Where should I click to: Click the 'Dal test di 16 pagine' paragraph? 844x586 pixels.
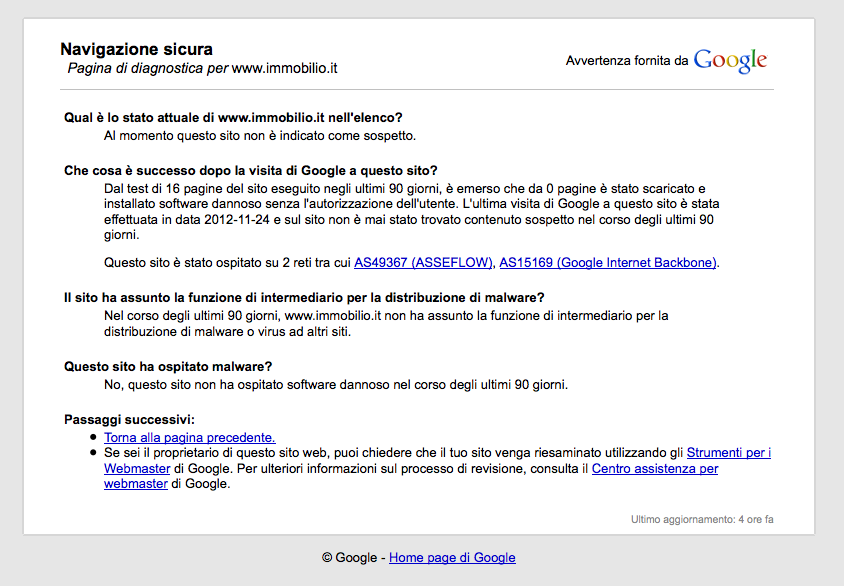[410, 211]
